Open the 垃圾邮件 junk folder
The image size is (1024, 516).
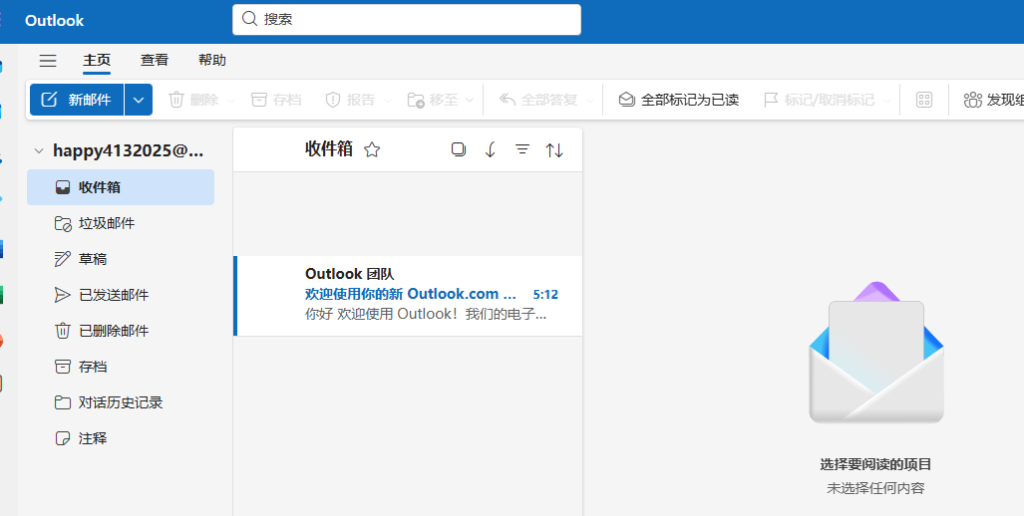coord(106,223)
